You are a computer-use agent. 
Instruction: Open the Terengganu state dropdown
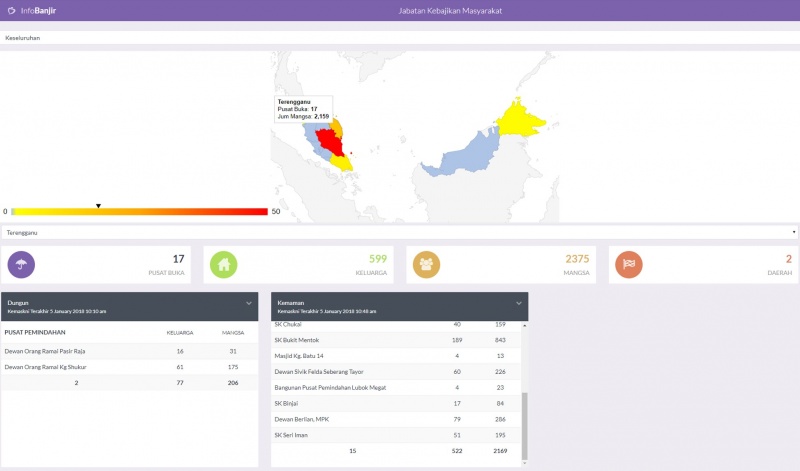click(399, 232)
